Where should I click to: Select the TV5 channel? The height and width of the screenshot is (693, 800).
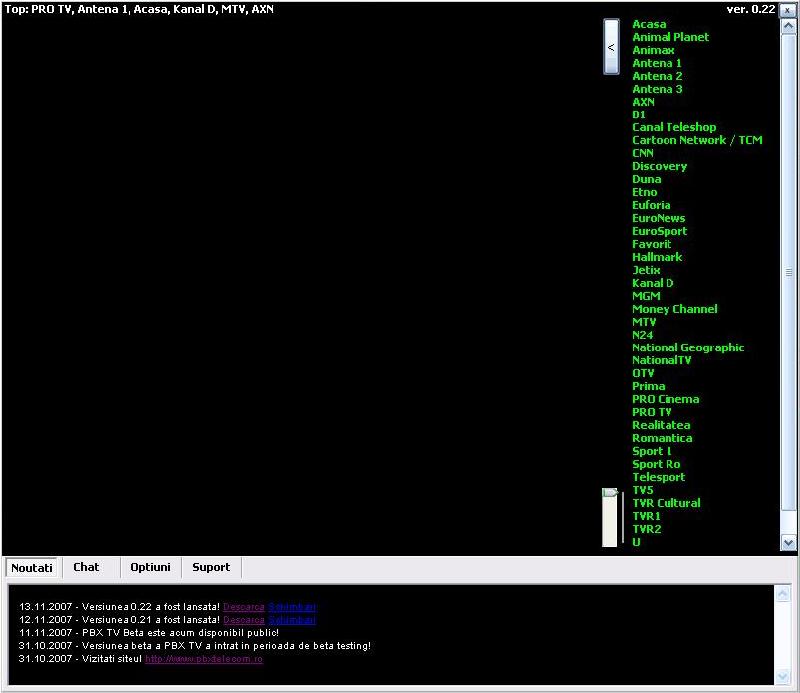[x=643, y=490]
